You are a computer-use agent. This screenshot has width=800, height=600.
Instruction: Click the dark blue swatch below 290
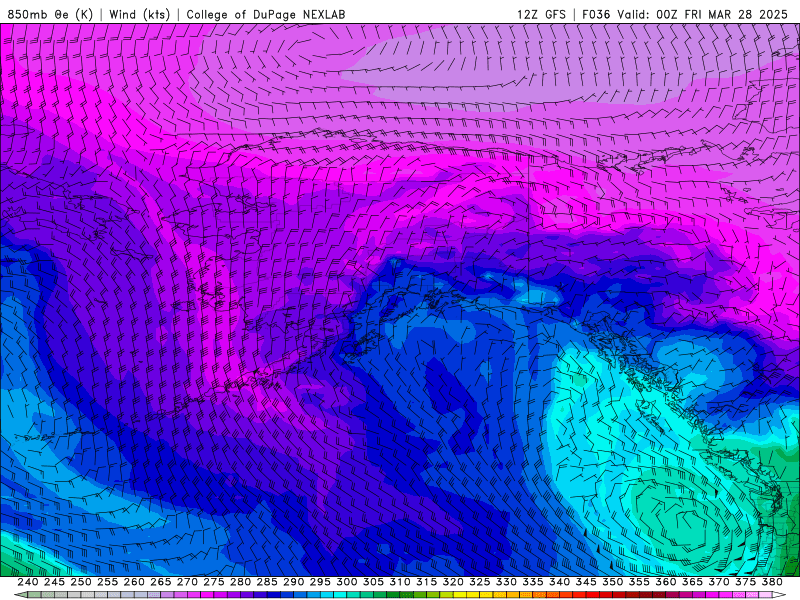pyautogui.click(x=287, y=595)
